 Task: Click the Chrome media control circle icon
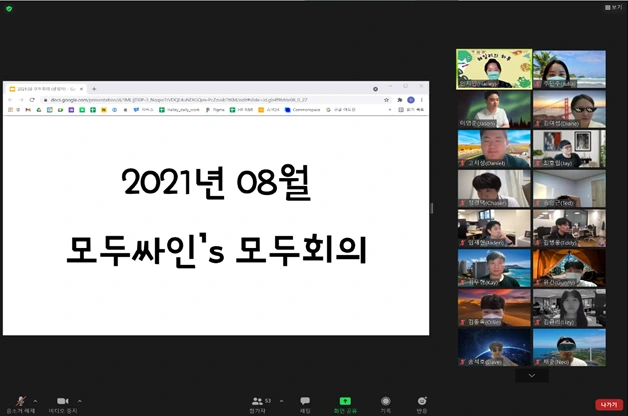click(375, 89)
